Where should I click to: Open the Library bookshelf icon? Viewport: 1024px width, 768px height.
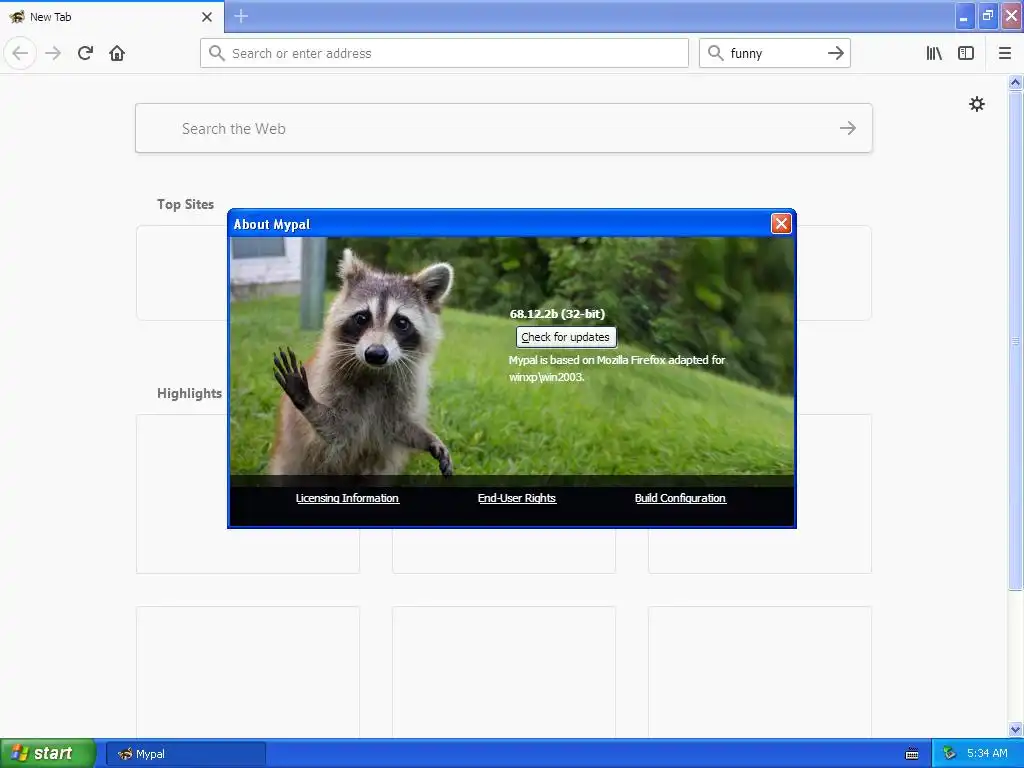pyautogui.click(x=934, y=53)
